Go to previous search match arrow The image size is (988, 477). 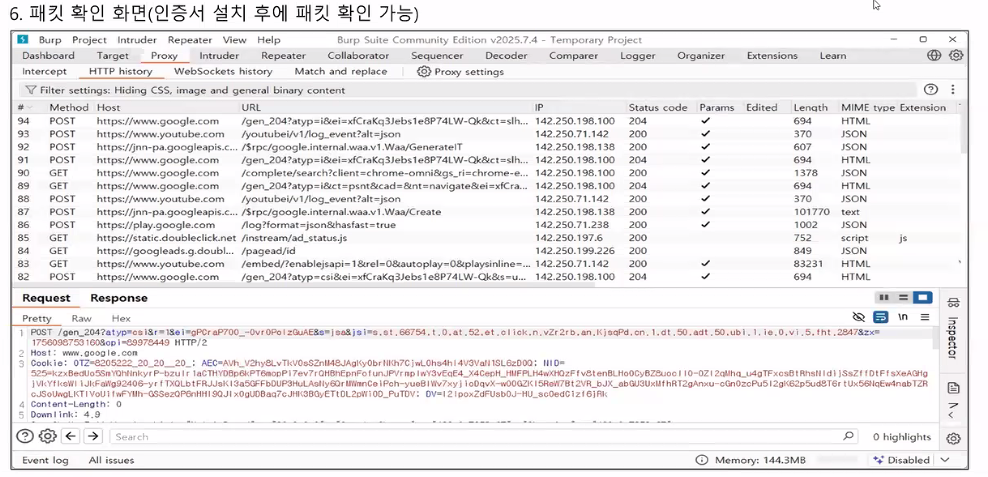pos(70,436)
